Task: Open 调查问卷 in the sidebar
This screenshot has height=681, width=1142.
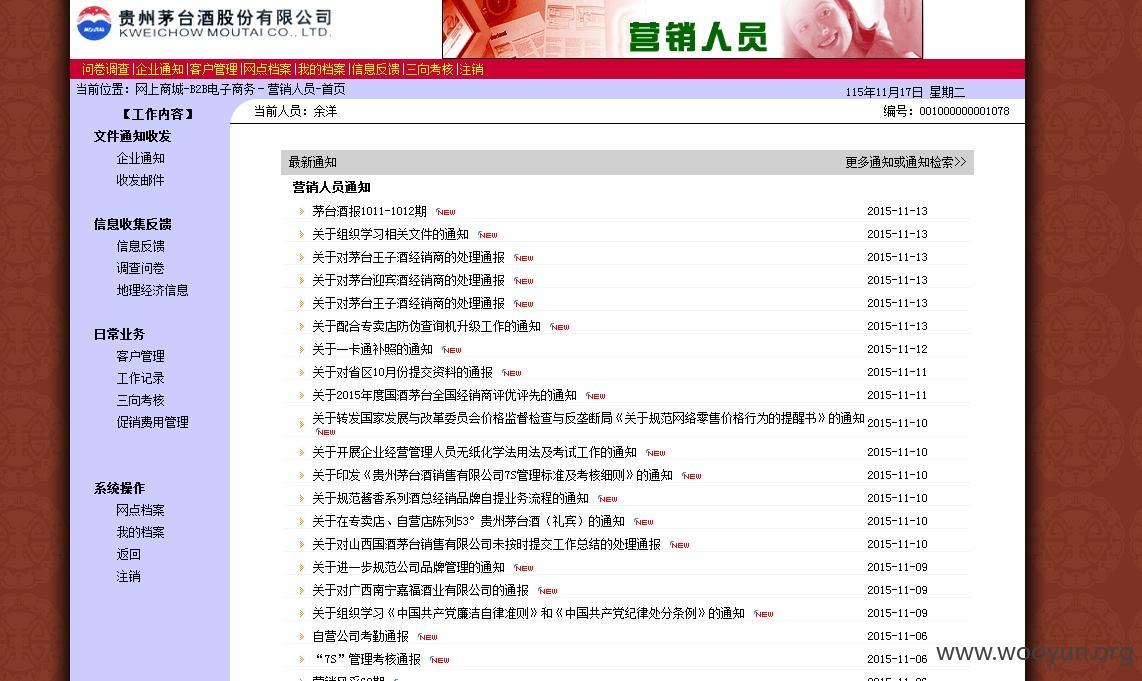Action: [x=141, y=269]
